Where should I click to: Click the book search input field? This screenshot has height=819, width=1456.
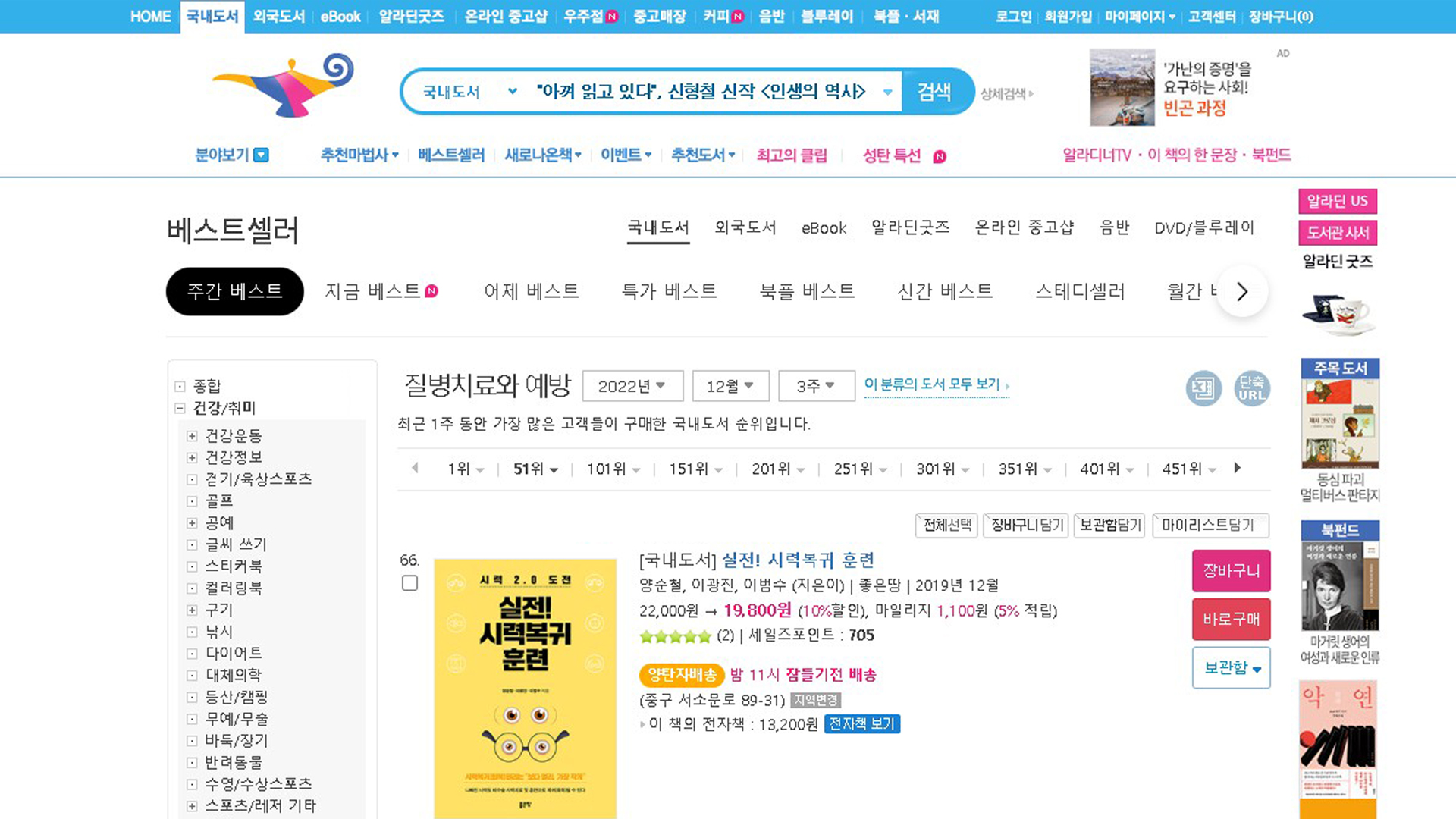point(700,92)
